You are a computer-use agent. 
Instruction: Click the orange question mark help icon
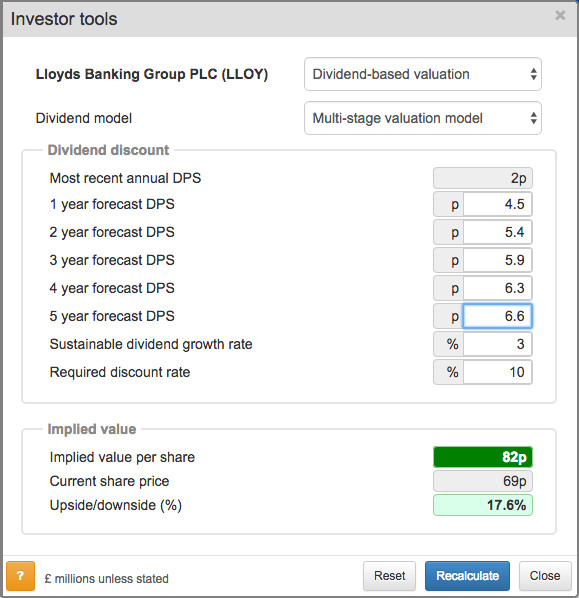pyautogui.click(x=21, y=575)
